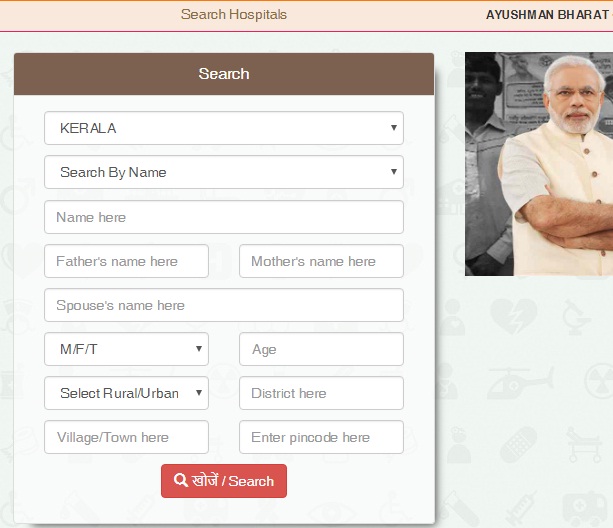Image resolution: width=613 pixels, height=528 pixels.
Task: Click the banner photo on the right
Action: click(539, 164)
